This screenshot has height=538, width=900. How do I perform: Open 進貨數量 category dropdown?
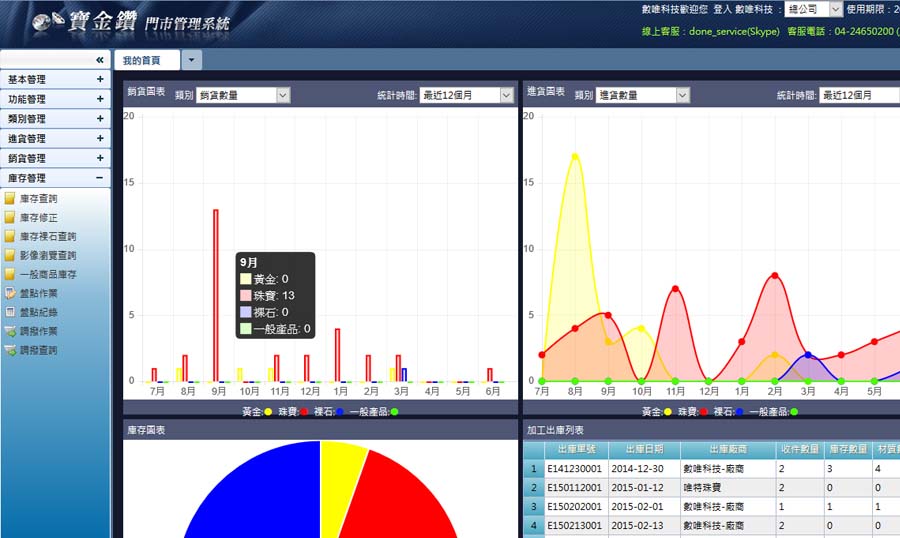point(643,95)
